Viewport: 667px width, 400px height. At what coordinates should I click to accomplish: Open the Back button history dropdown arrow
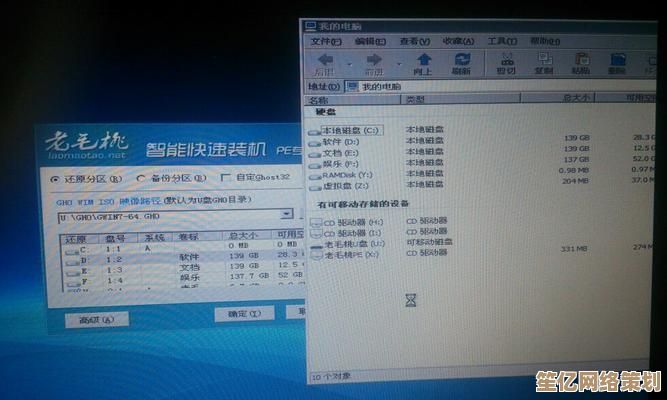click(x=350, y=64)
